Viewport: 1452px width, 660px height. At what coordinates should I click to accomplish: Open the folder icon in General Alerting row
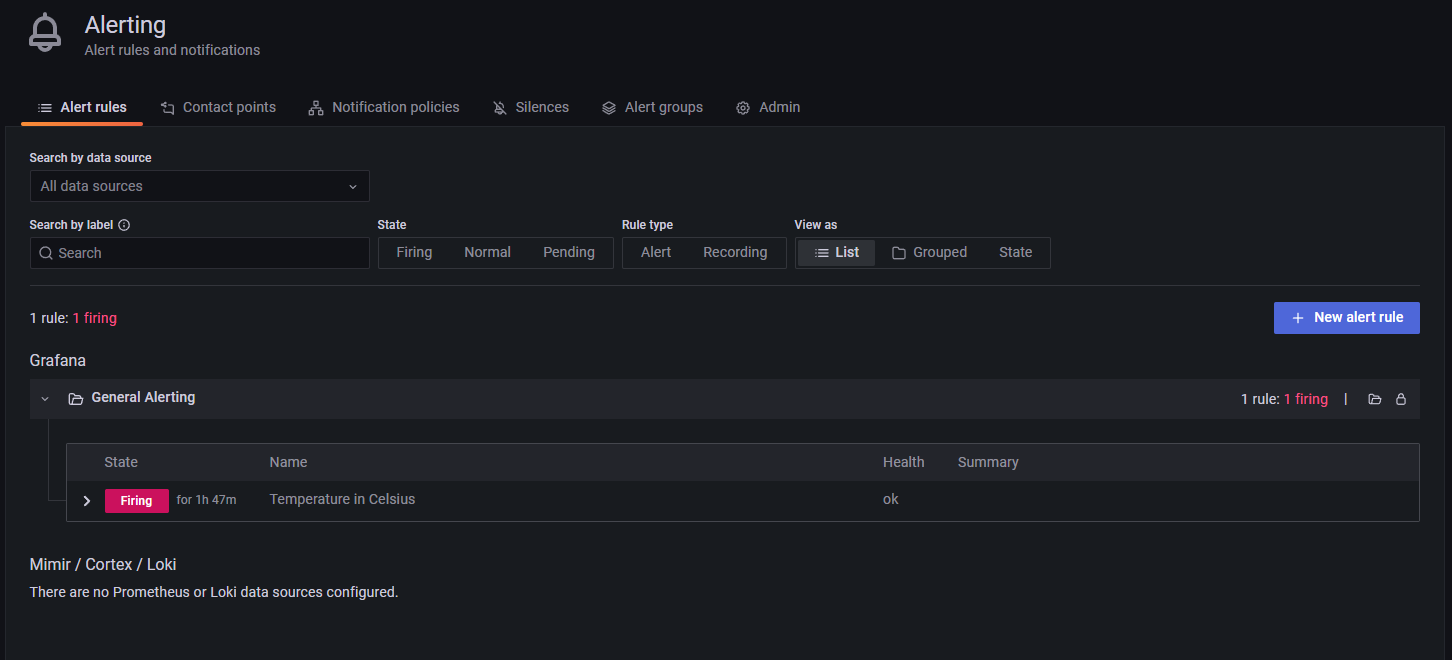tap(1375, 399)
